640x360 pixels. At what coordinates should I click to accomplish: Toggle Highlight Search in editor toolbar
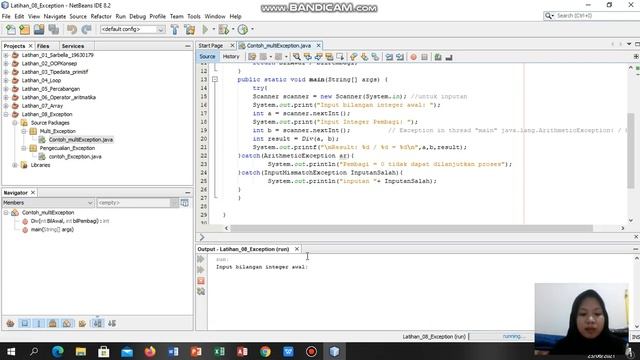coord(329,57)
